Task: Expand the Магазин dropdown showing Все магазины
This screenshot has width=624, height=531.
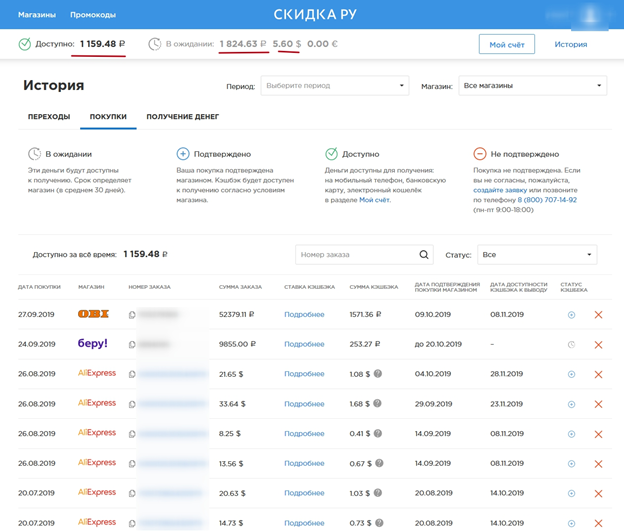Action: [x=532, y=86]
